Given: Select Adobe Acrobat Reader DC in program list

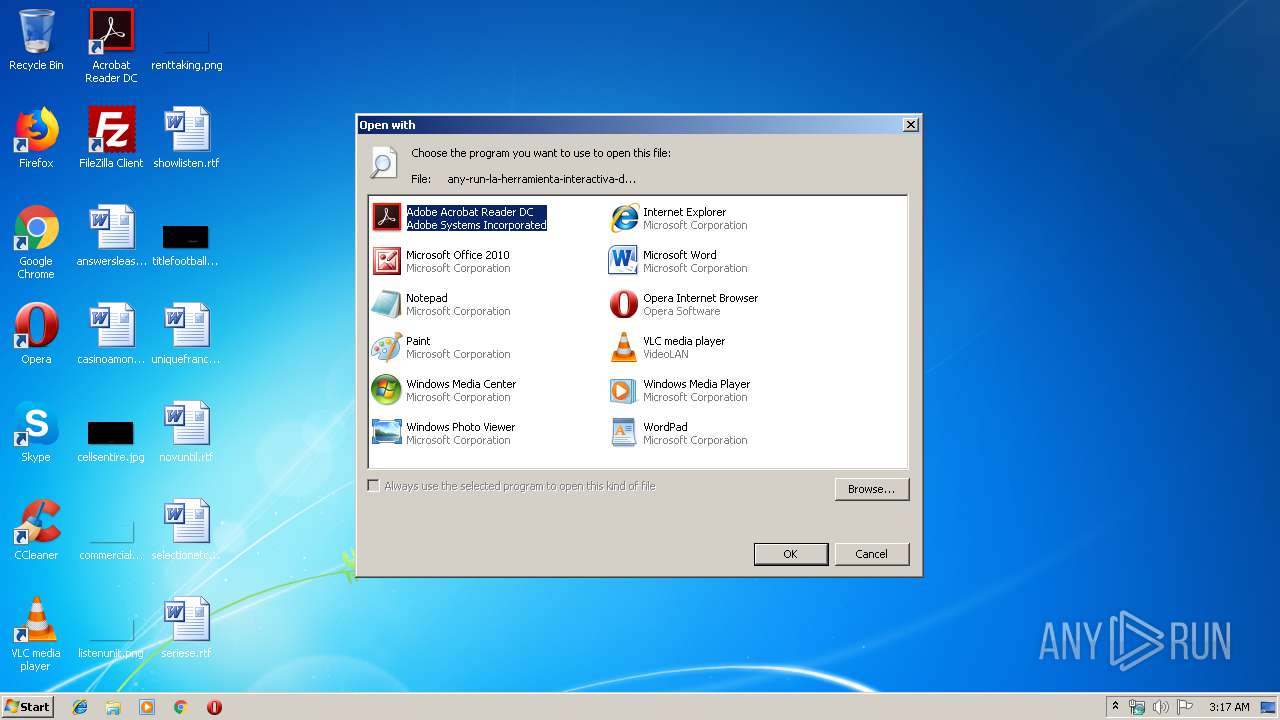Looking at the screenshot, I should (460, 218).
